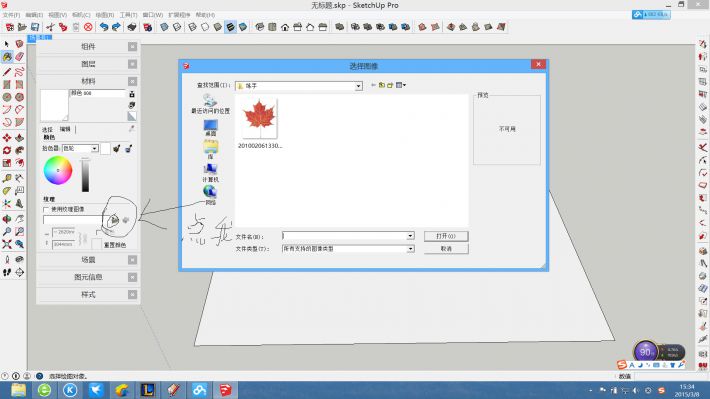This screenshot has width=710, height=399.
Task: Close the select image dialog
Action: coord(538,64)
